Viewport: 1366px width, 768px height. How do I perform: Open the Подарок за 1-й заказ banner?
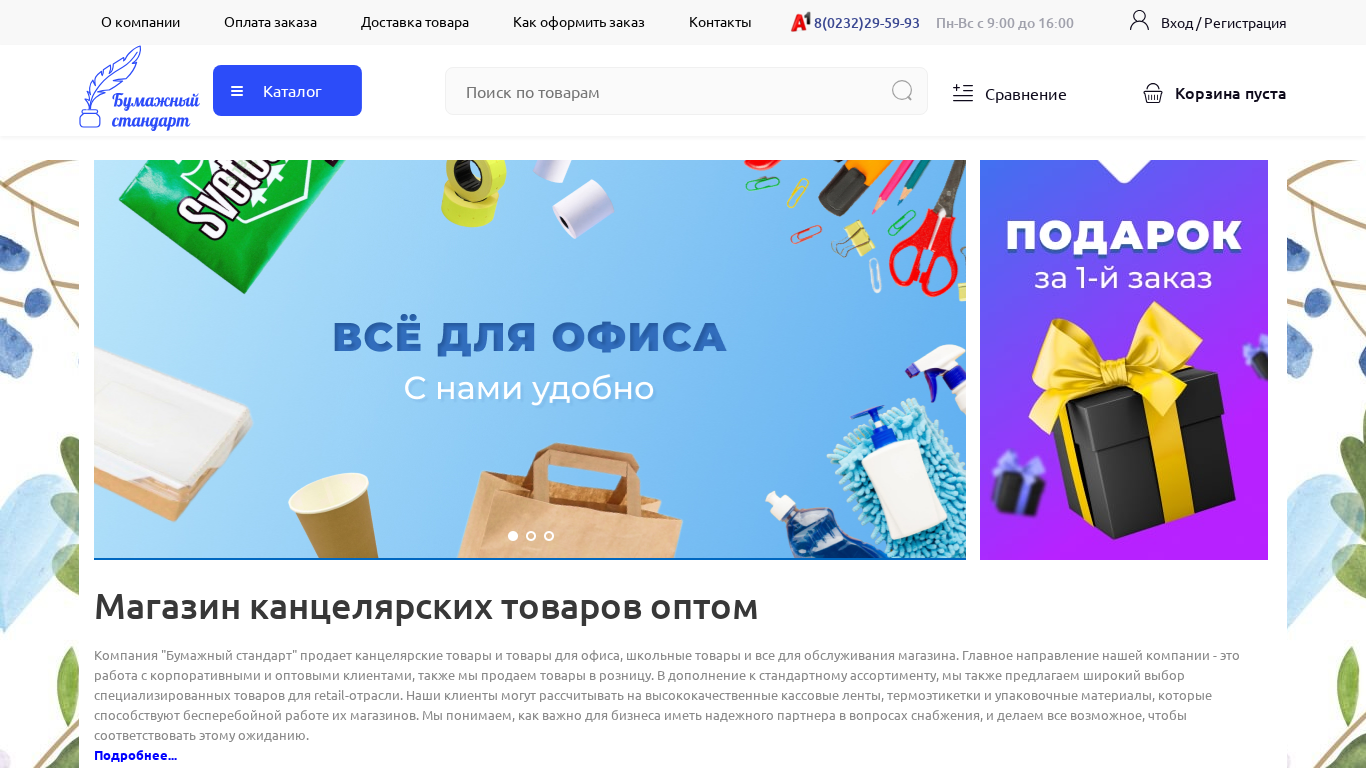(1124, 360)
